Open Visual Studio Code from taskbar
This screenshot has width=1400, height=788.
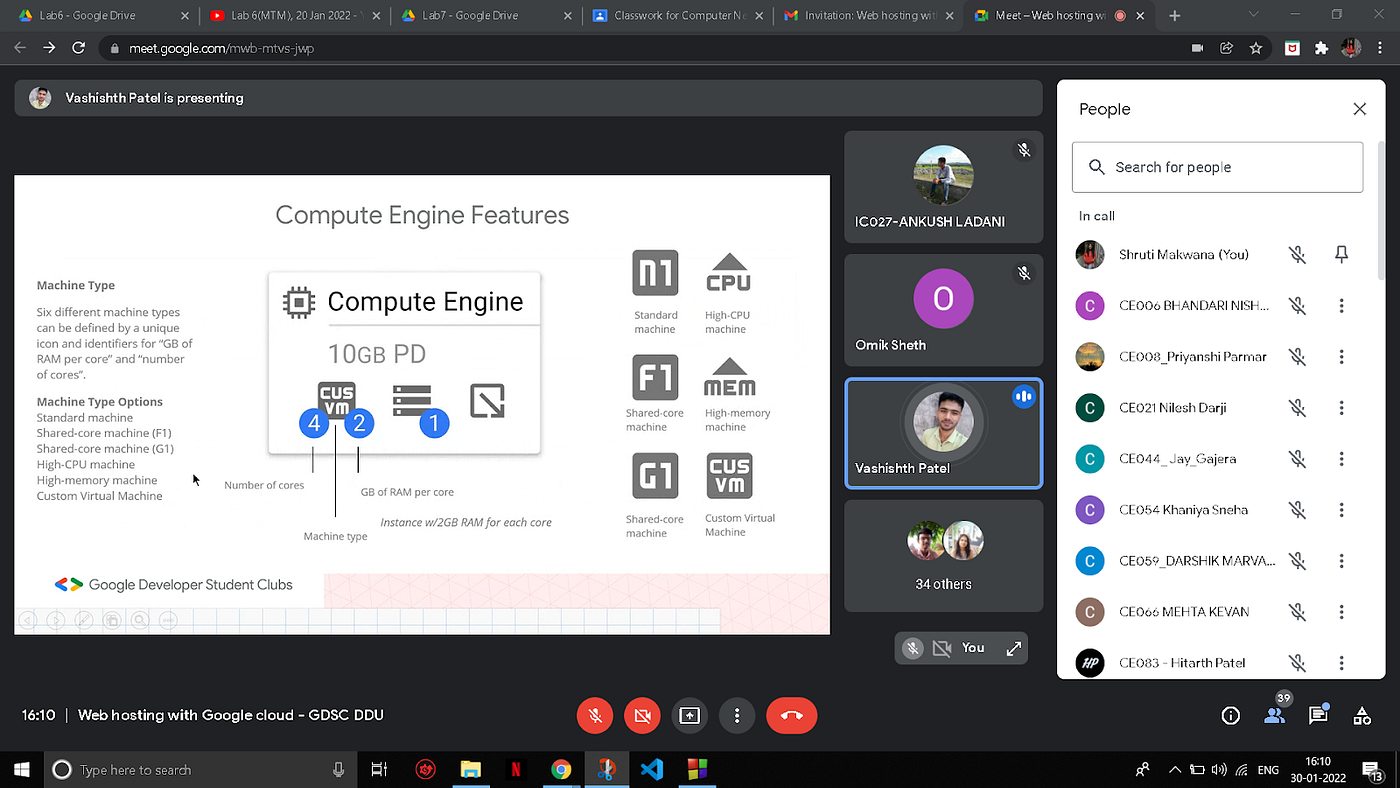651,769
